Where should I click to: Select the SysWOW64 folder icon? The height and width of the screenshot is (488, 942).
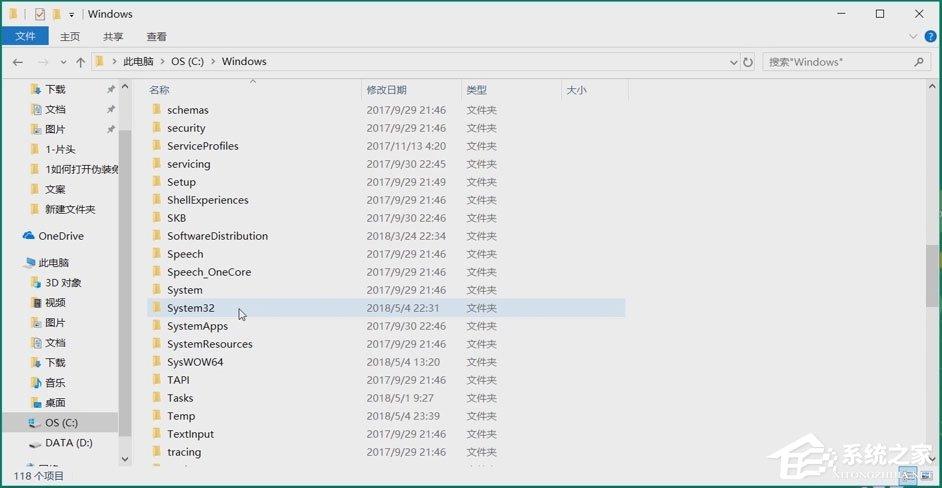click(157, 362)
